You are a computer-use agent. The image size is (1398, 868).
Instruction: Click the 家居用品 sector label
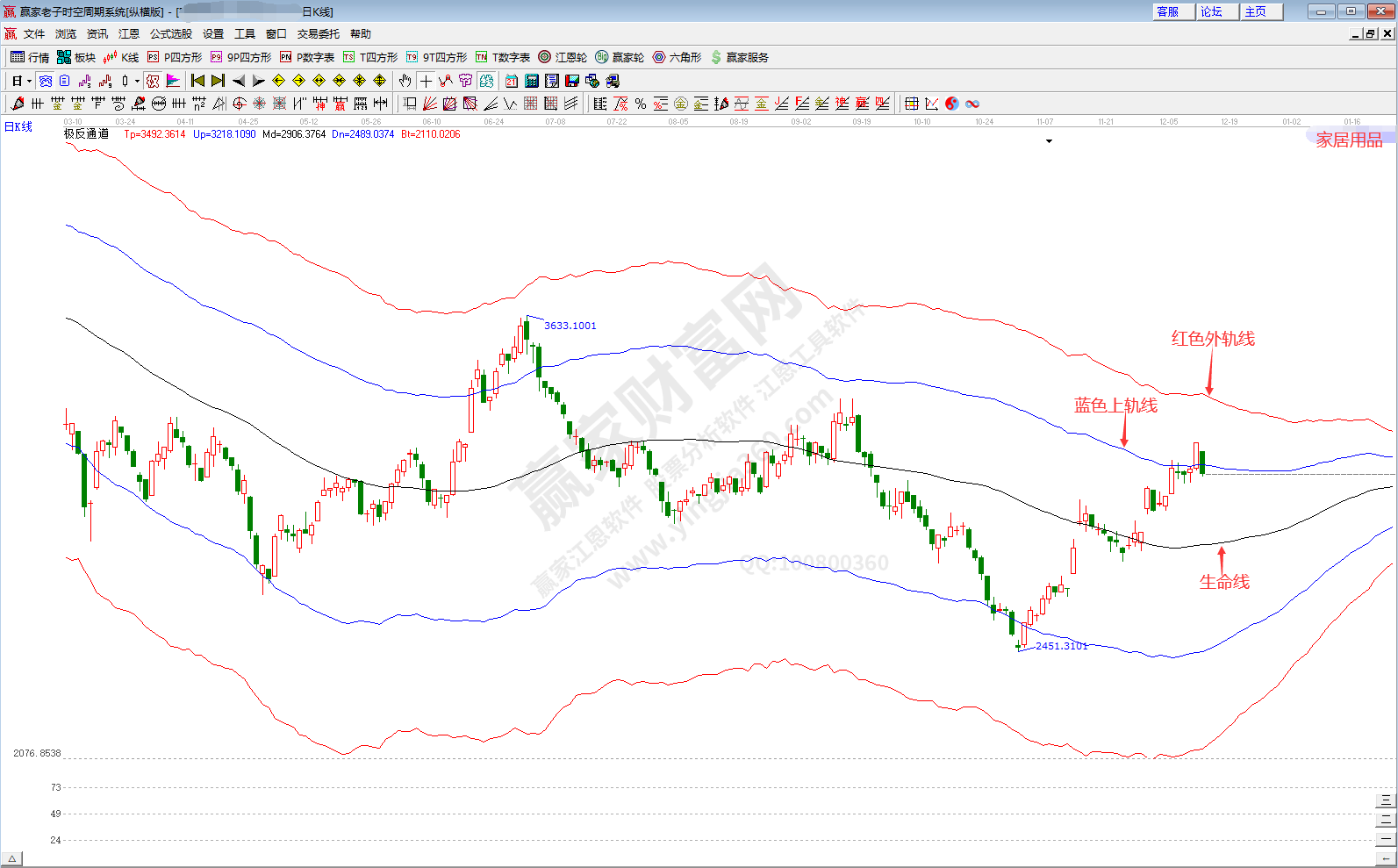1349,140
